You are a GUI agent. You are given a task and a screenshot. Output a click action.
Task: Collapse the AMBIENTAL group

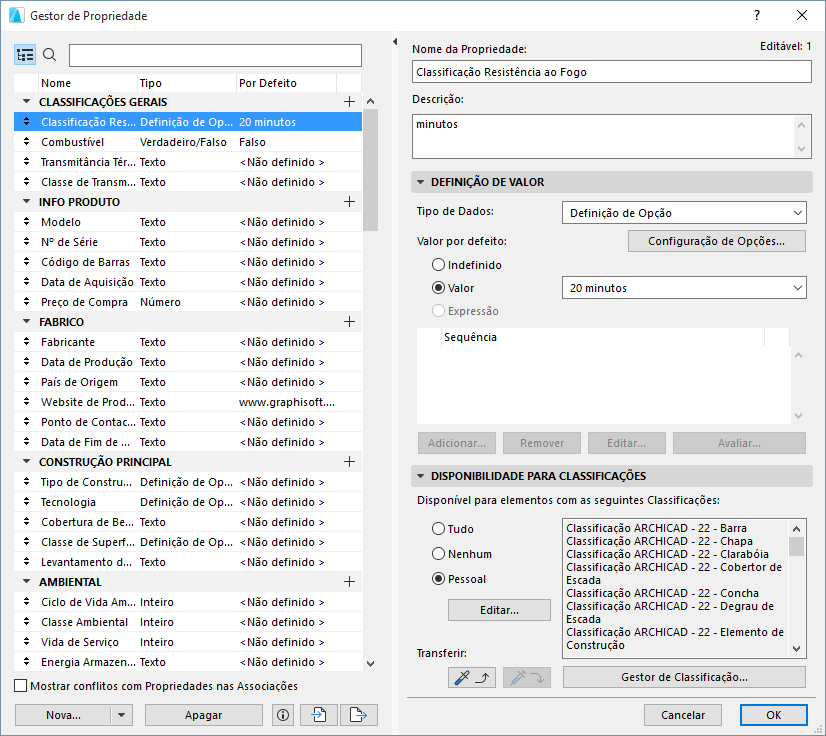click(x=26, y=582)
